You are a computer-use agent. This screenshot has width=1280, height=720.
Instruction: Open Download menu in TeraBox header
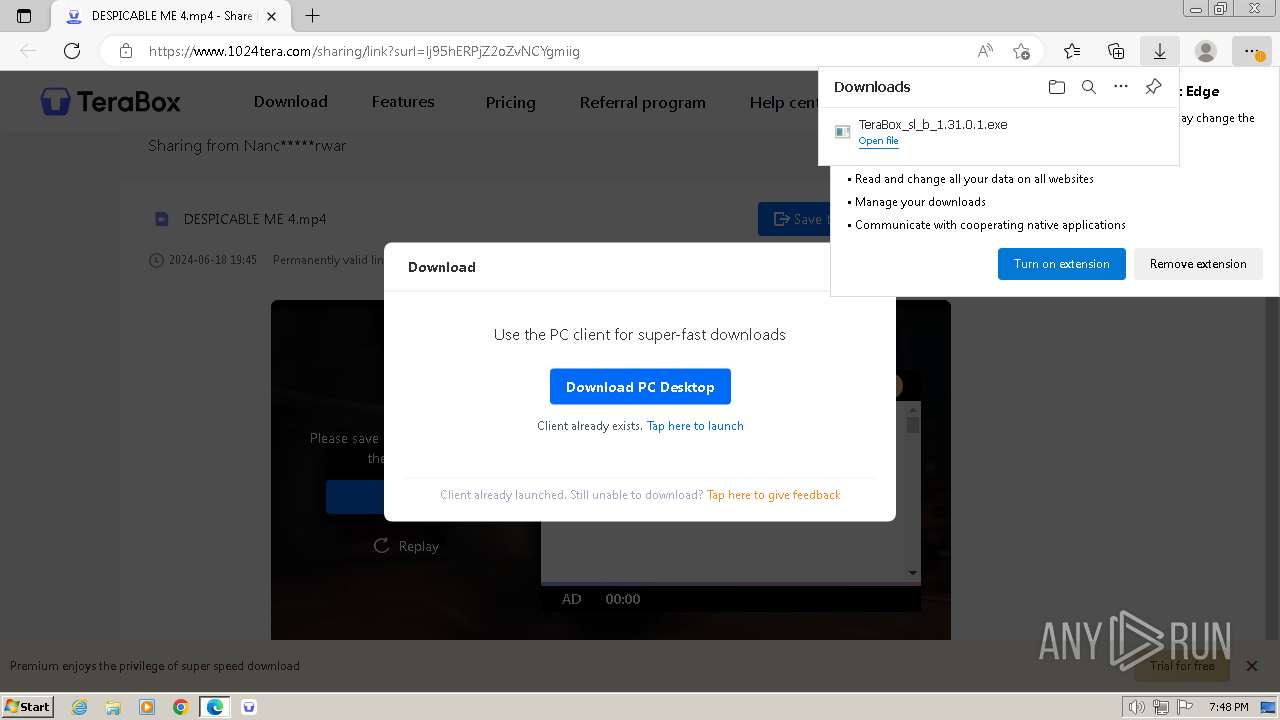290,102
